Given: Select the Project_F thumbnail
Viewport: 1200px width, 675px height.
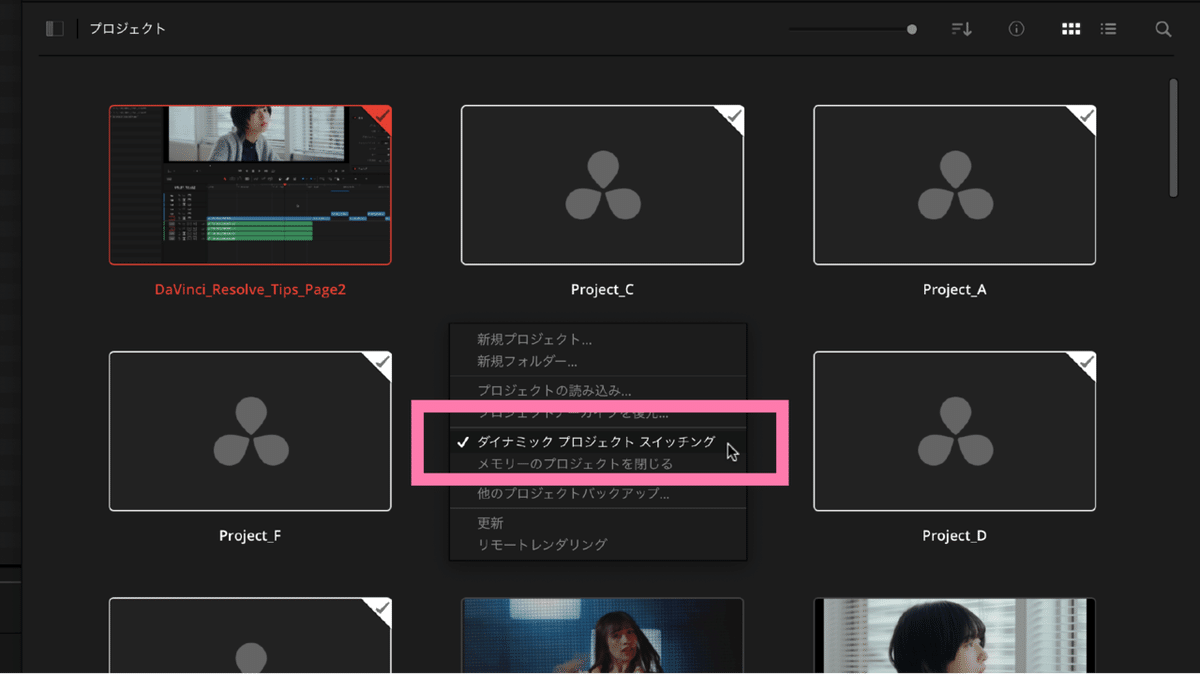Looking at the screenshot, I should [x=250, y=431].
